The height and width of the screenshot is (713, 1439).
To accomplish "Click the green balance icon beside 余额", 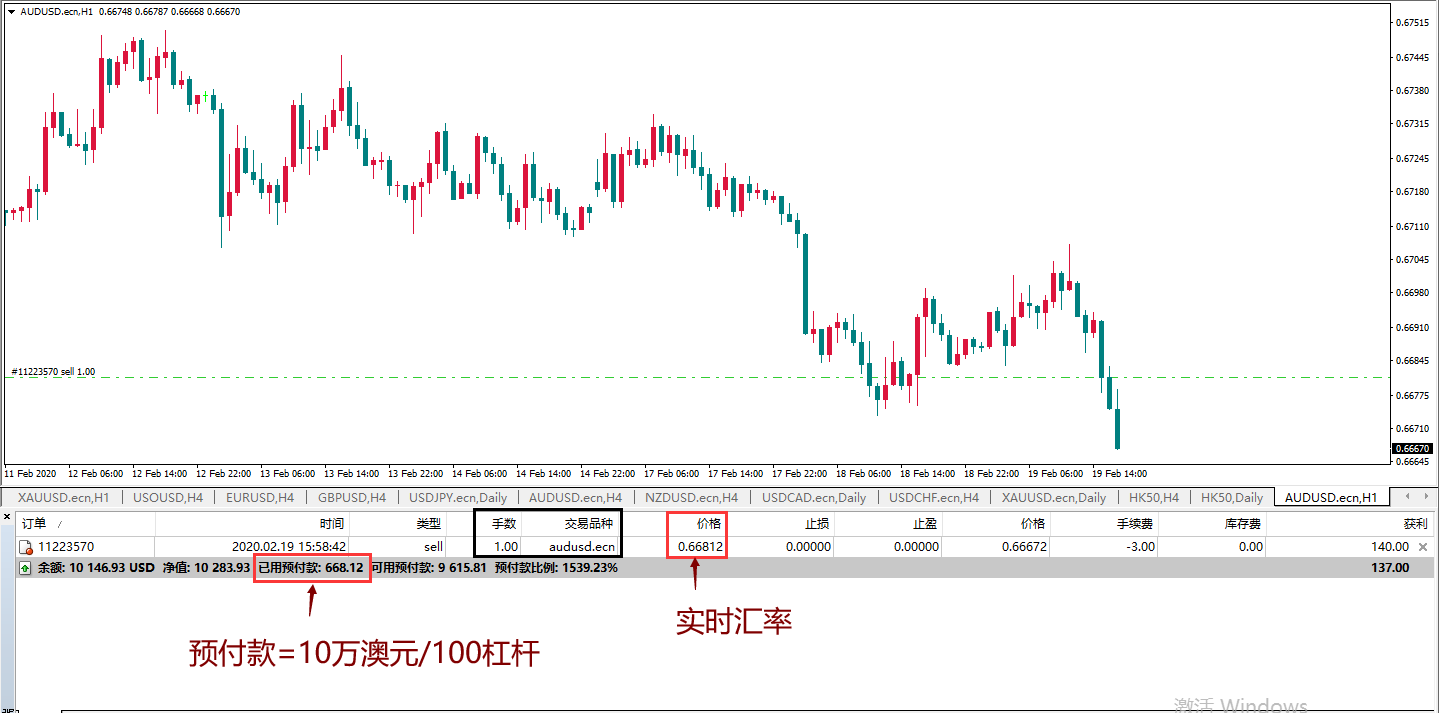I will coord(26,568).
